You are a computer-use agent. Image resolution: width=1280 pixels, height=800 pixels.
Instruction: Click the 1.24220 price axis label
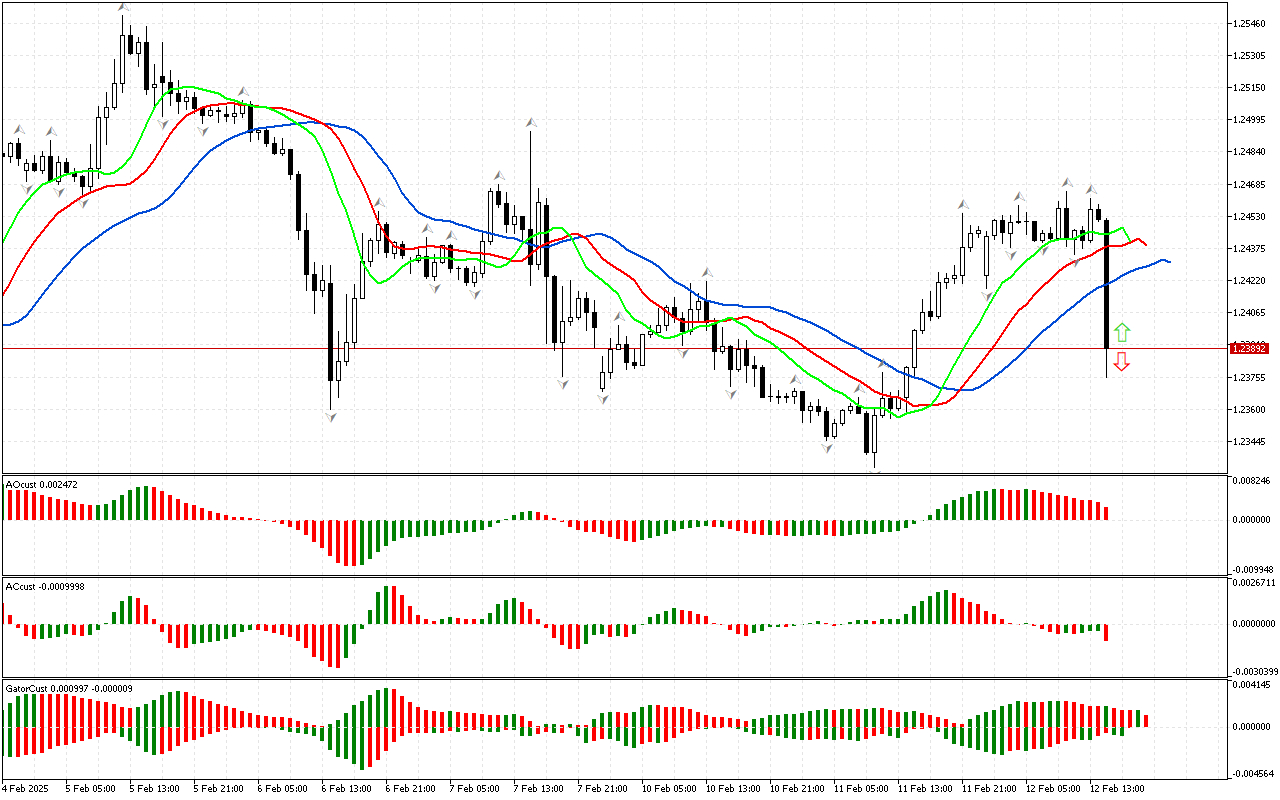(1250, 281)
